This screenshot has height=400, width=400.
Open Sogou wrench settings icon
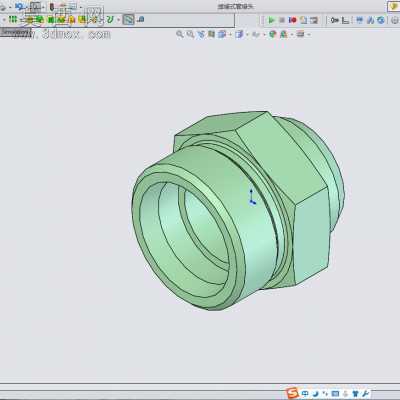(x=366, y=393)
